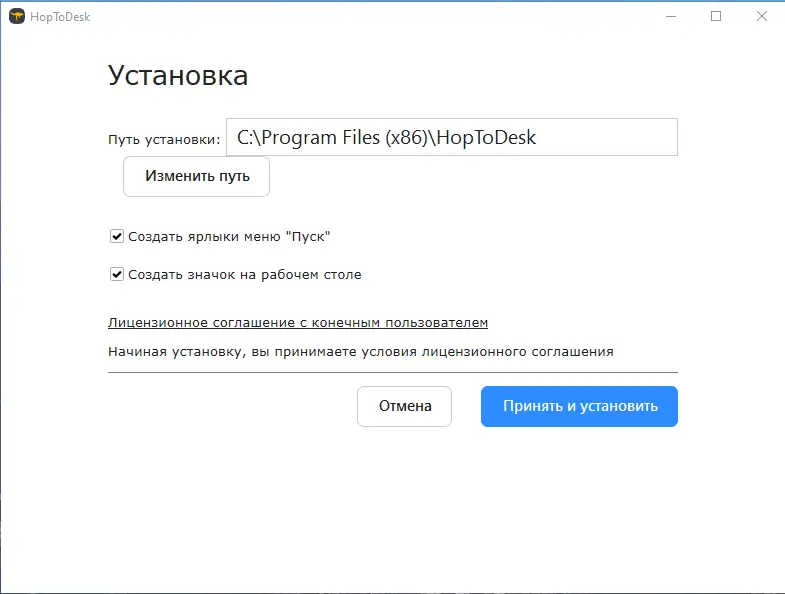Click the 'Установка' heading

coord(178,76)
